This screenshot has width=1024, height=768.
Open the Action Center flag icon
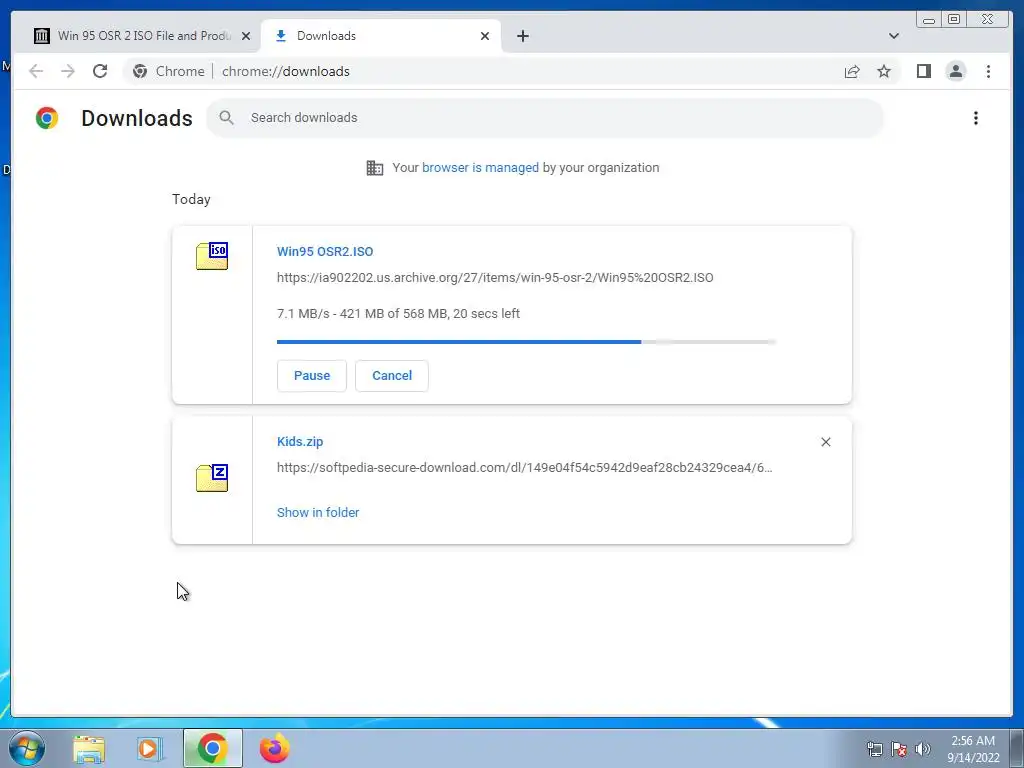[x=899, y=749]
